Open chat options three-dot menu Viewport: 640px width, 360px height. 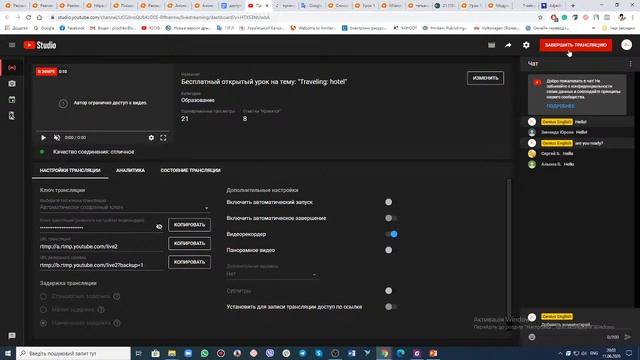(x=630, y=64)
